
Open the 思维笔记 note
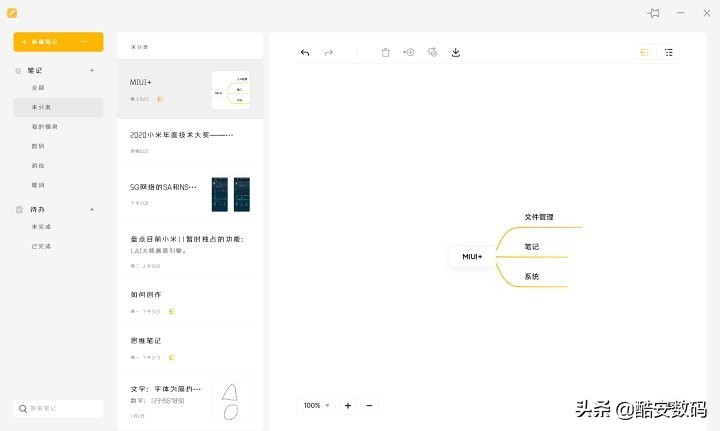click(190, 348)
